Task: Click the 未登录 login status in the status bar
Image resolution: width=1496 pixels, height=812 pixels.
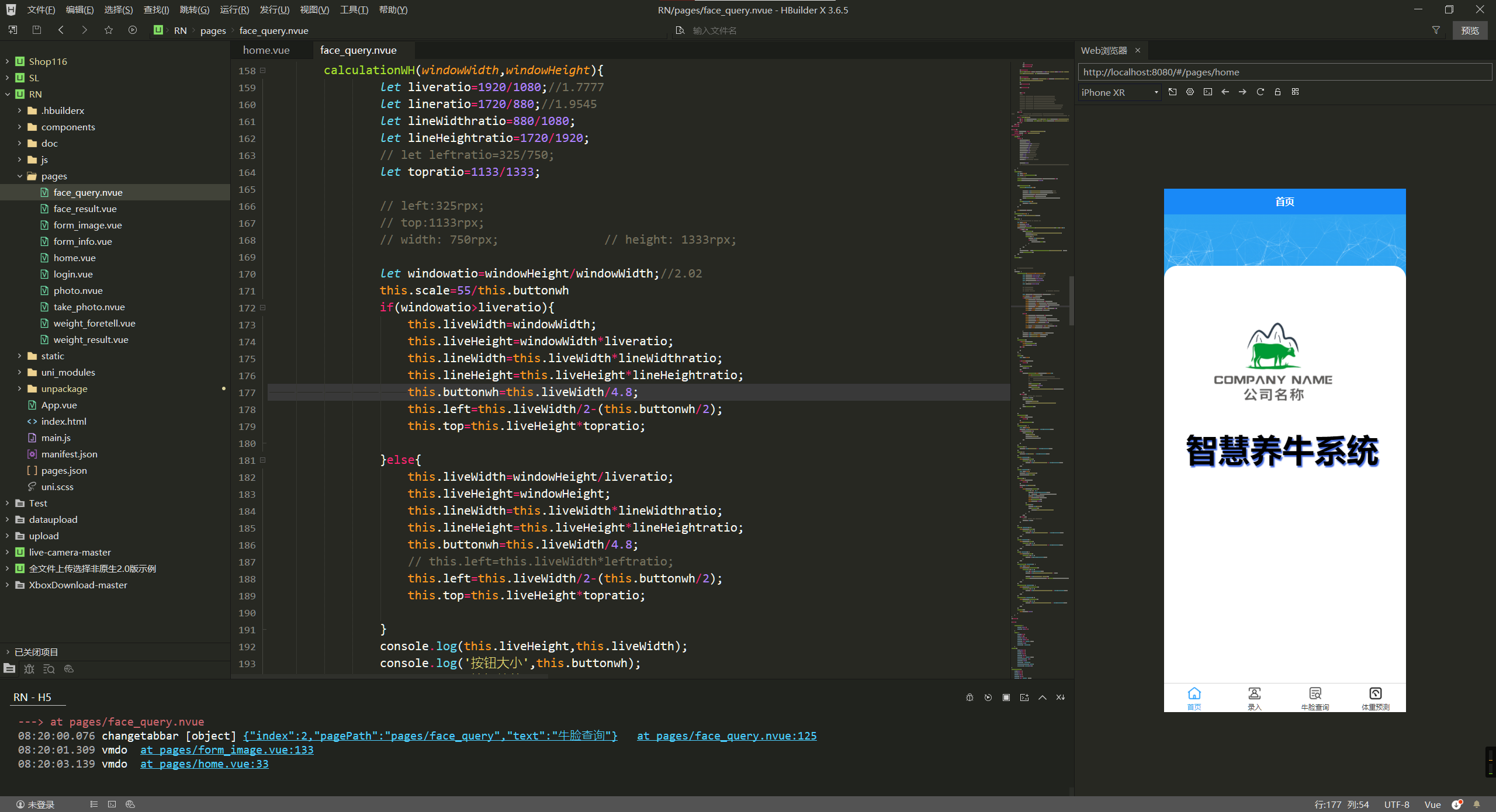Action: coord(35,804)
